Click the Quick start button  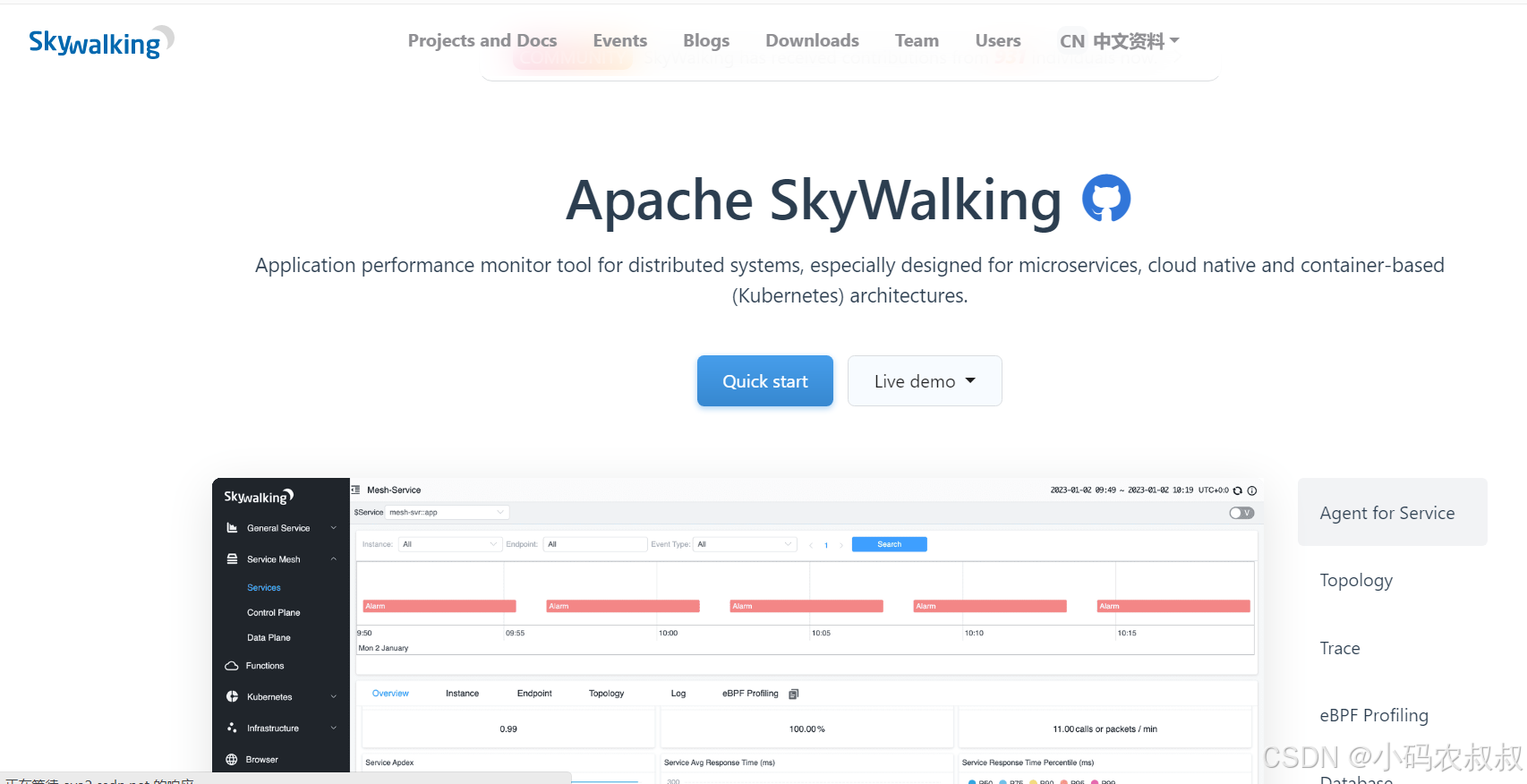[765, 381]
